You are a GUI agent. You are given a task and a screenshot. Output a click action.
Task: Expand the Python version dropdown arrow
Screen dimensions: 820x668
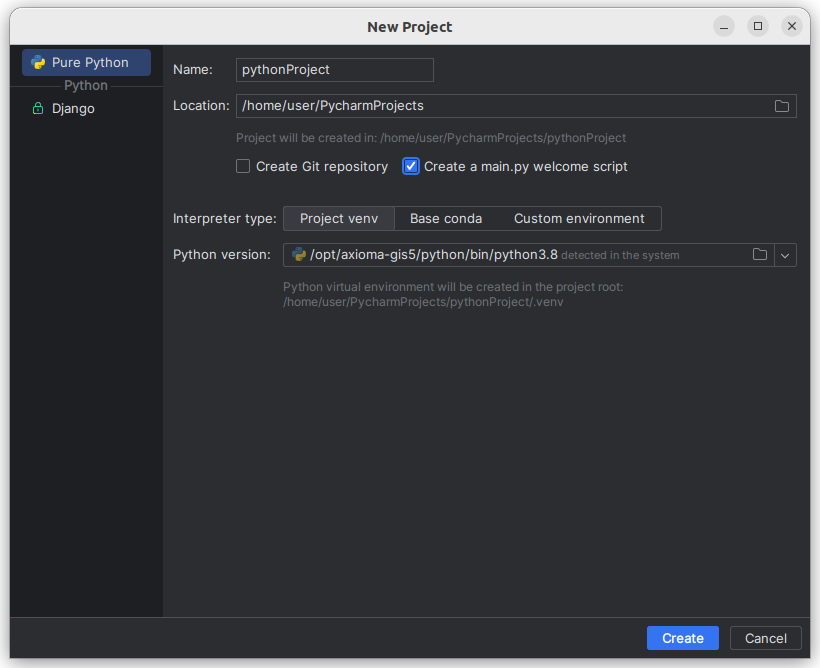point(785,255)
